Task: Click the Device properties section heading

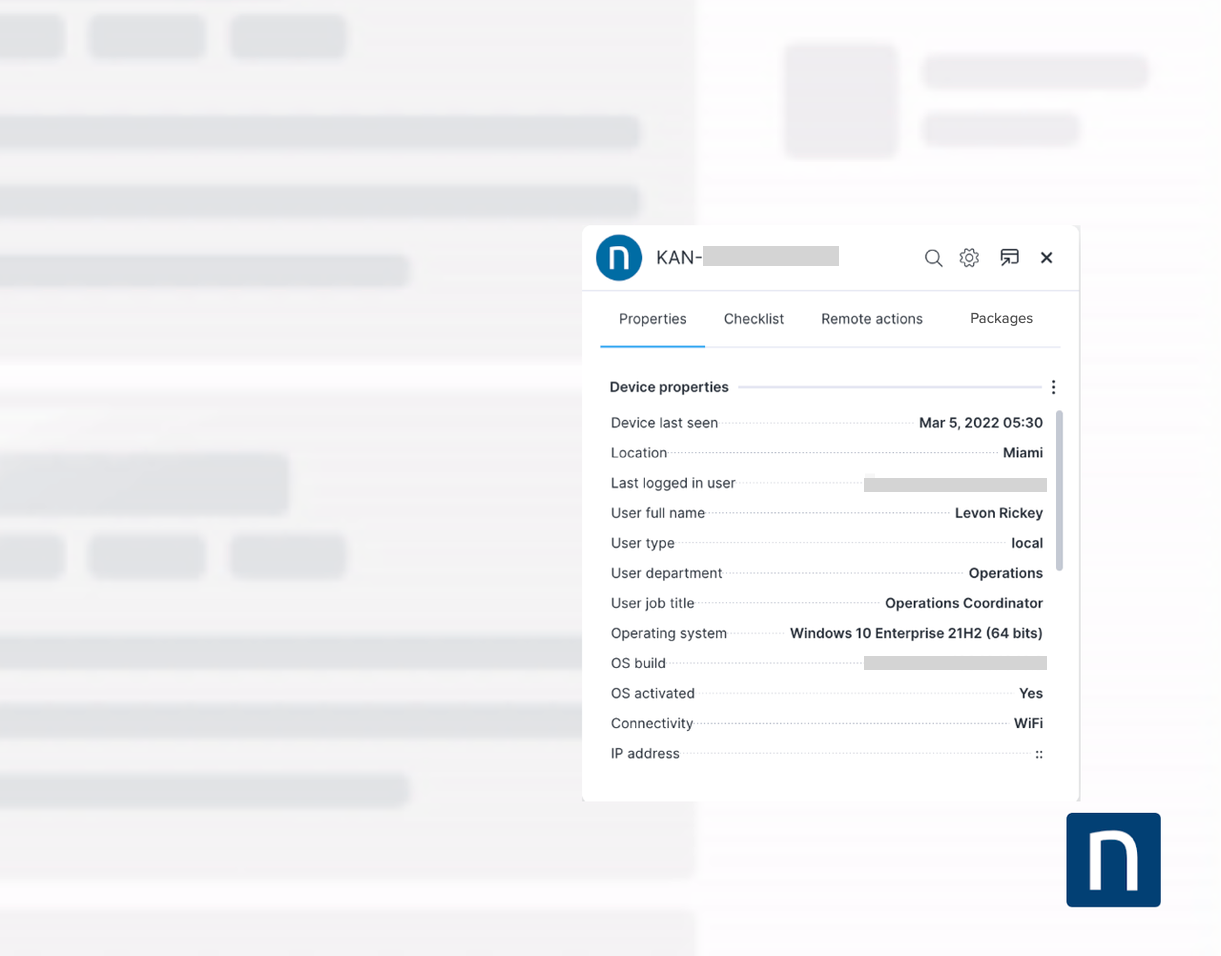Action: point(669,387)
